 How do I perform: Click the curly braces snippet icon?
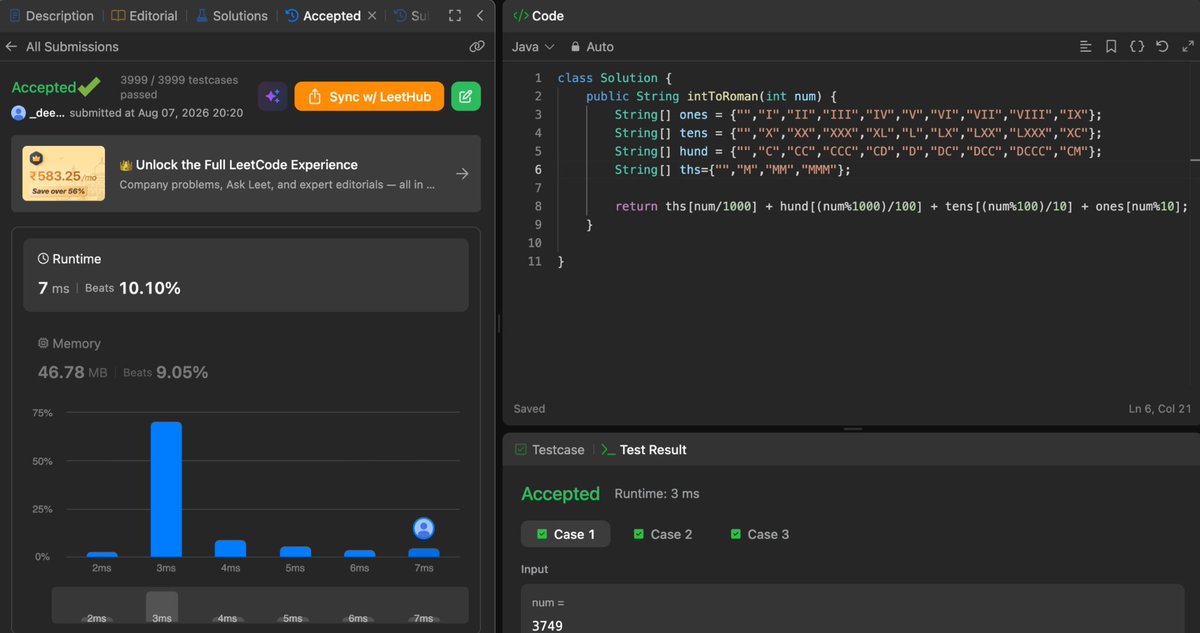[x=1137, y=46]
